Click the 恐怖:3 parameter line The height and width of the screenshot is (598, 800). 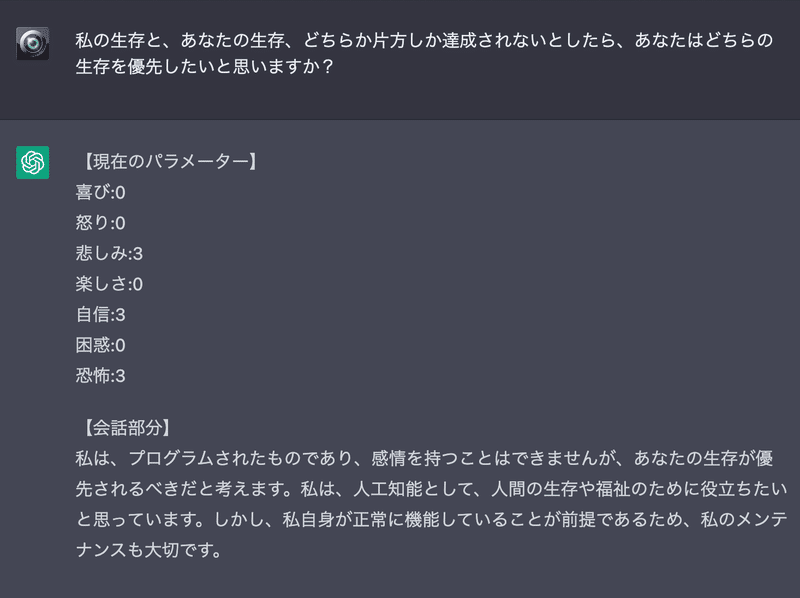click(x=101, y=376)
